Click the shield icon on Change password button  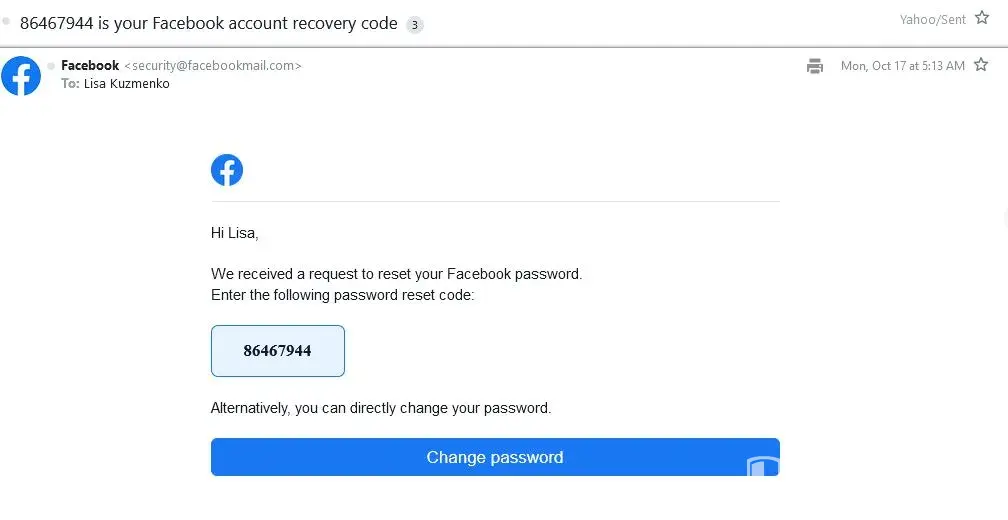pyautogui.click(x=762, y=467)
